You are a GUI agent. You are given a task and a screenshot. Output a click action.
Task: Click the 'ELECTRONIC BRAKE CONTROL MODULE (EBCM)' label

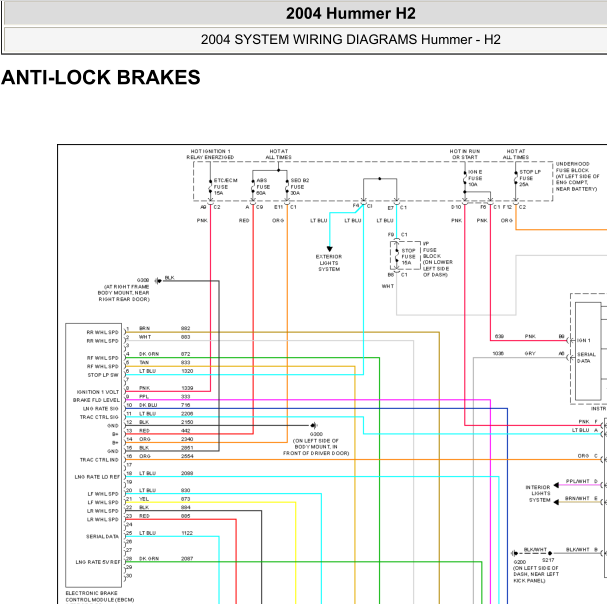[x=100, y=596]
